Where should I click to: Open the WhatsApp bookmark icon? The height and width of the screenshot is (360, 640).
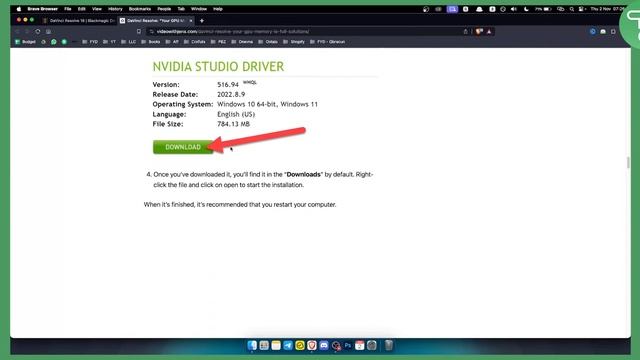click(53, 42)
